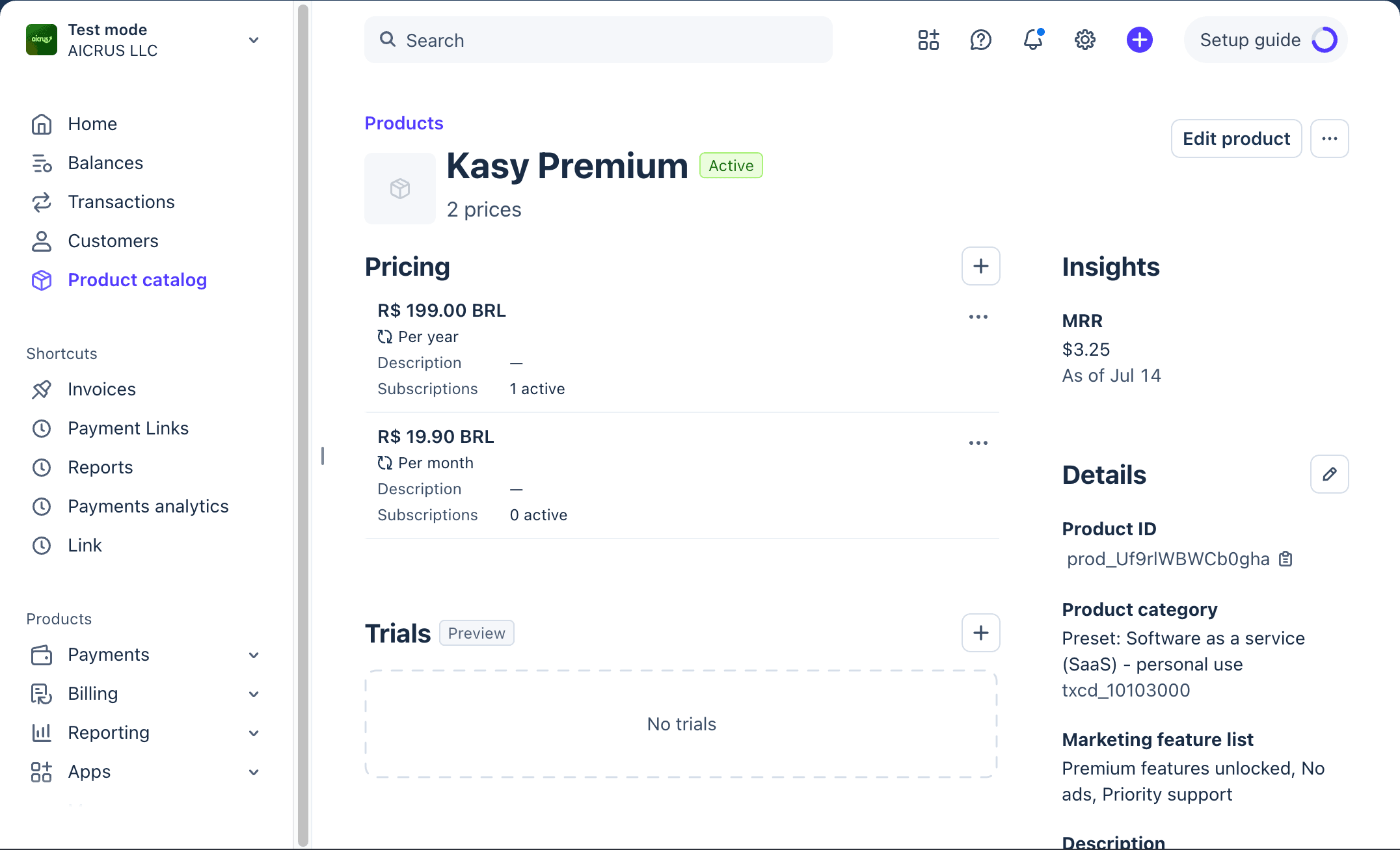This screenshot has width=1400, height=850.
Task: Click the Preview badge beside Trials
Action: pyautogui.click(x=476, y=633)
